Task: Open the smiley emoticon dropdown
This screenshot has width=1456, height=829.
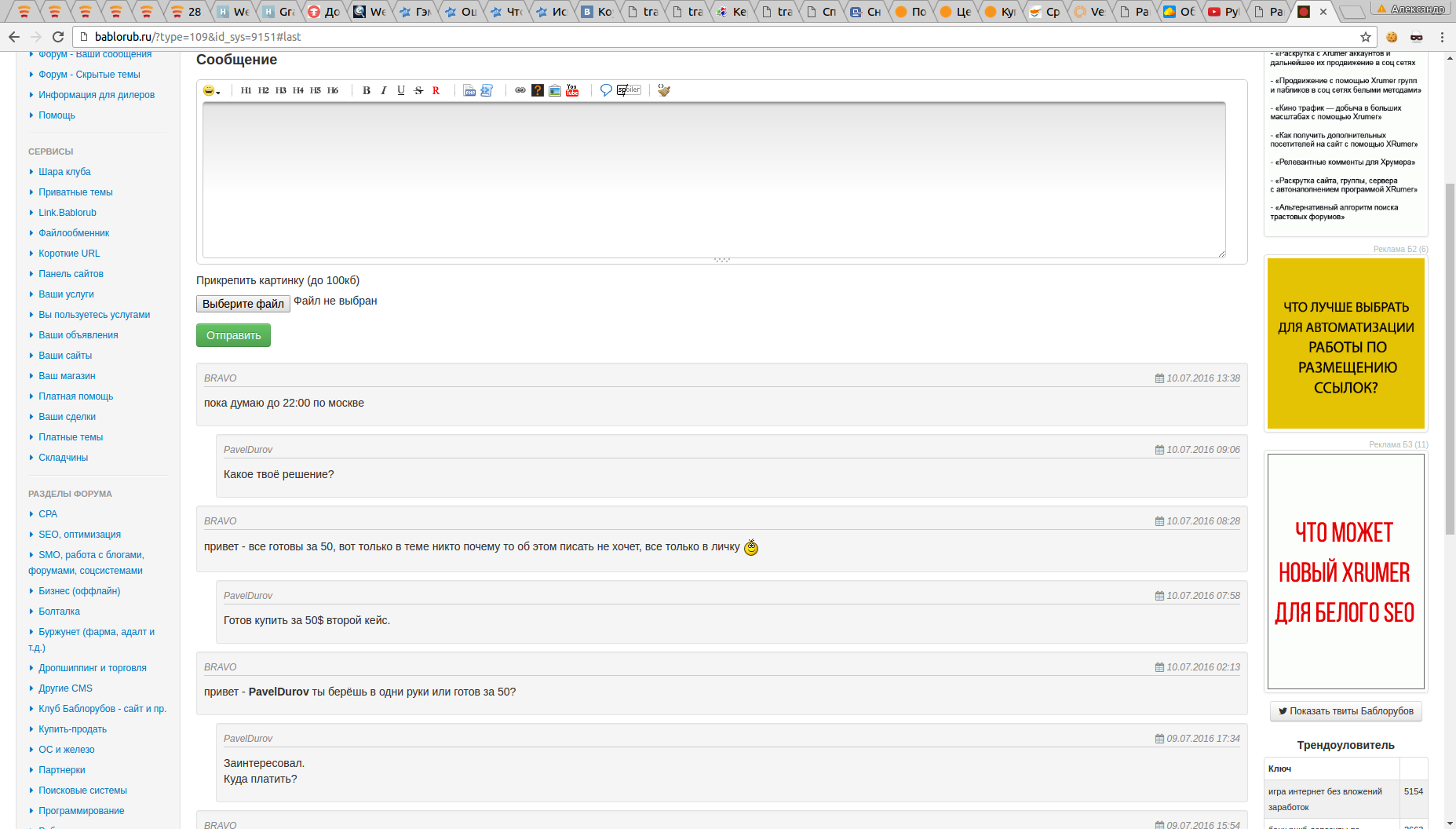Action: 211,90
